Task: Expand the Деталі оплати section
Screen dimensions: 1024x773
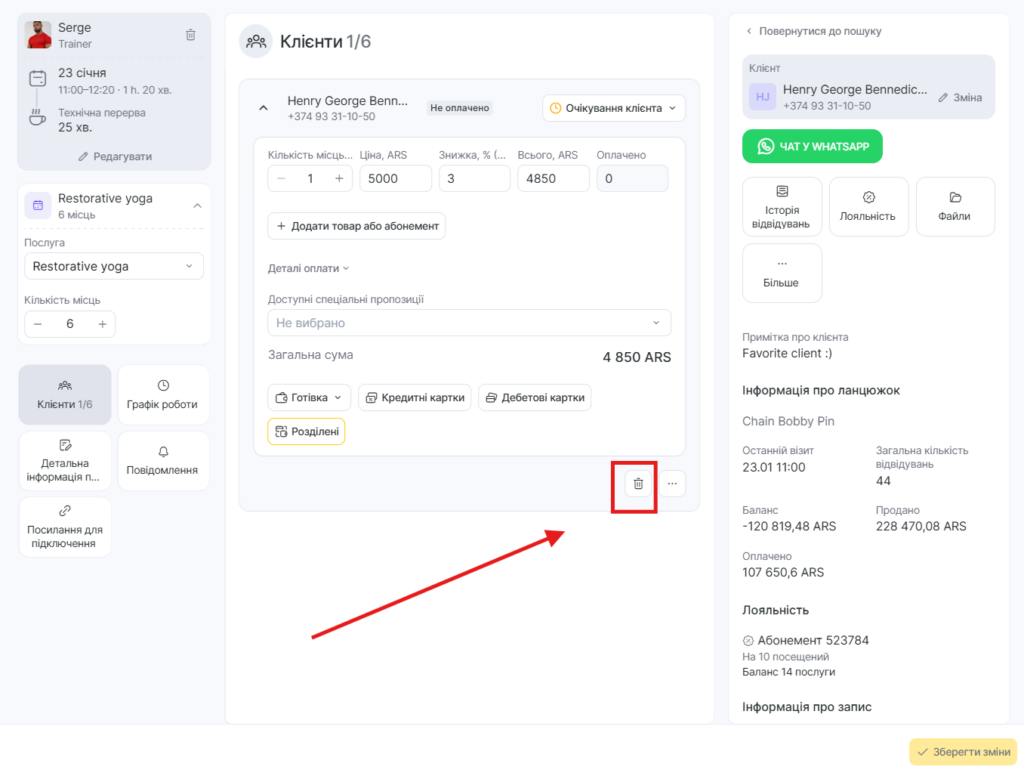Action: pyautogui.click(x=308, y=268)
